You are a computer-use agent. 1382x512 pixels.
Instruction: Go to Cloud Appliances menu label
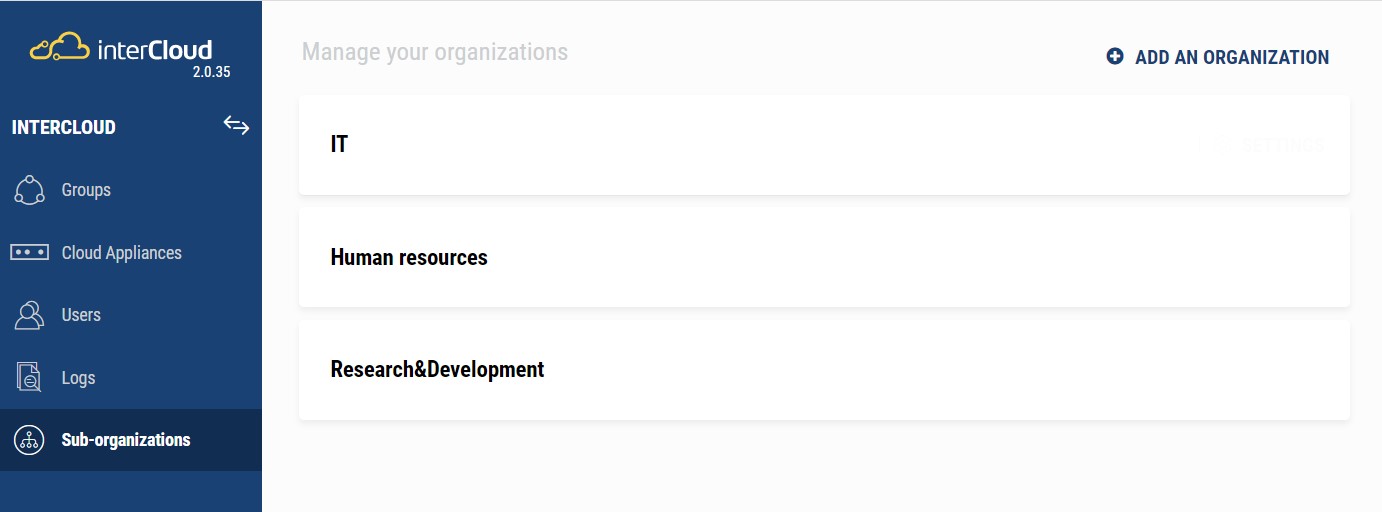click(122, 253)
